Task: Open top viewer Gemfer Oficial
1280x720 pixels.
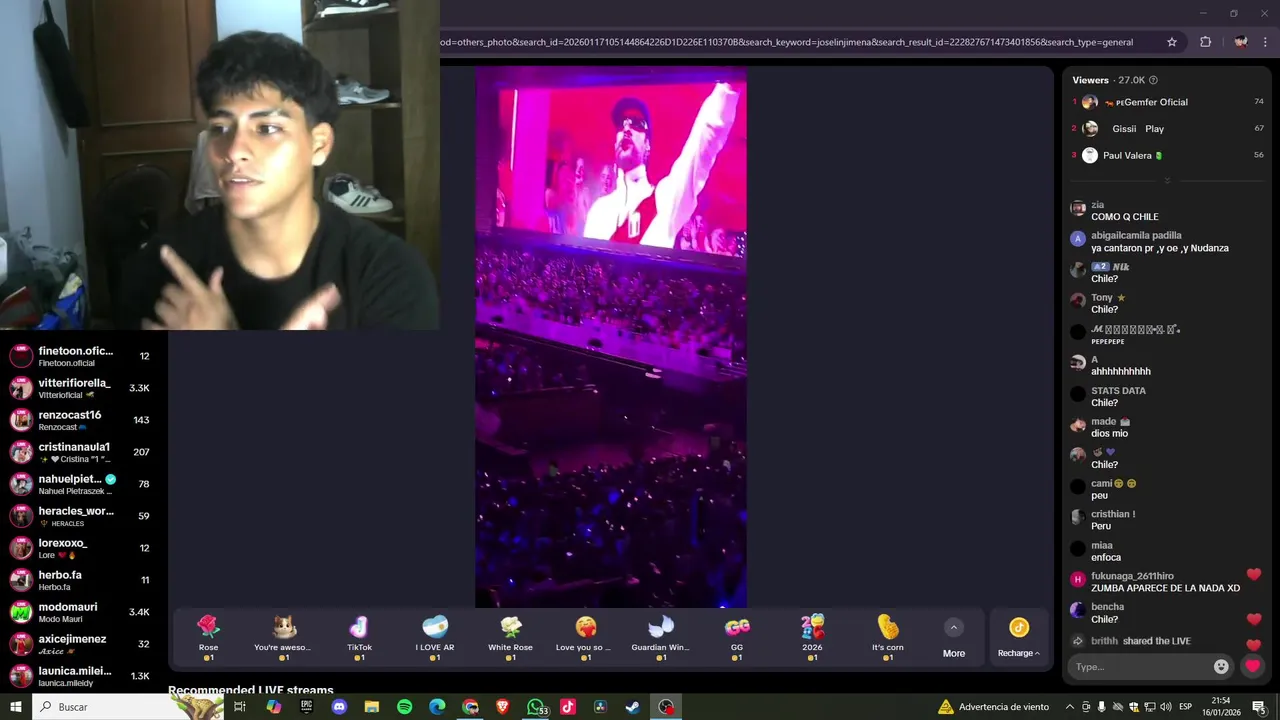Action: pos(1168,102)
